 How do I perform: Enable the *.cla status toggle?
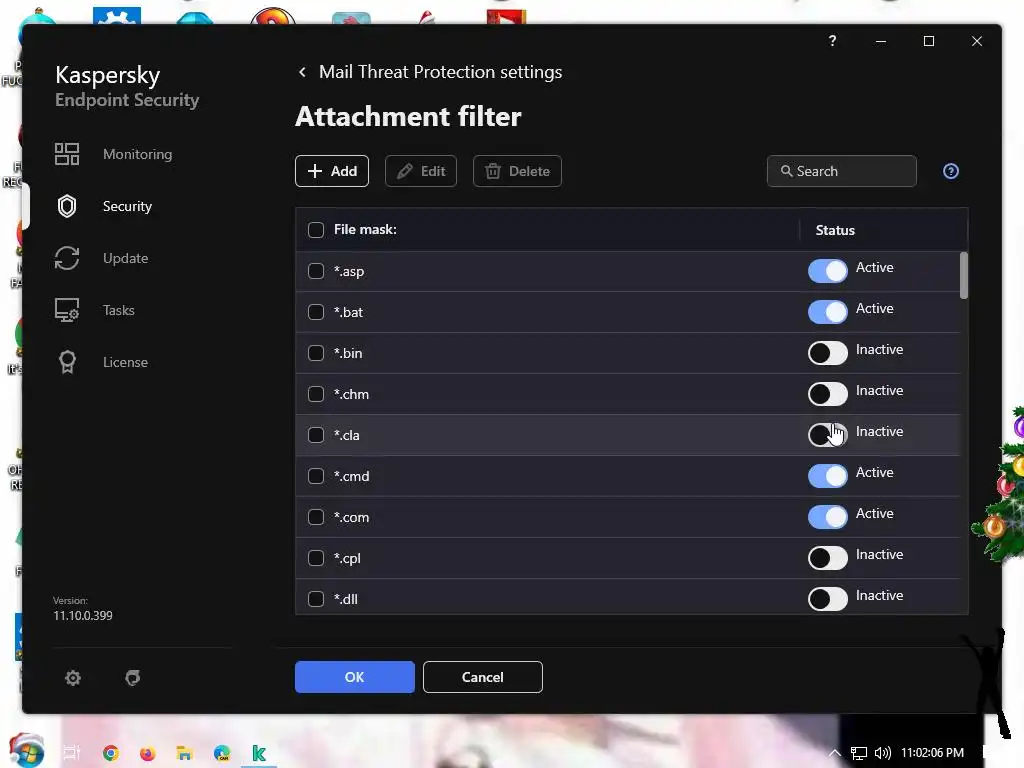827,434
